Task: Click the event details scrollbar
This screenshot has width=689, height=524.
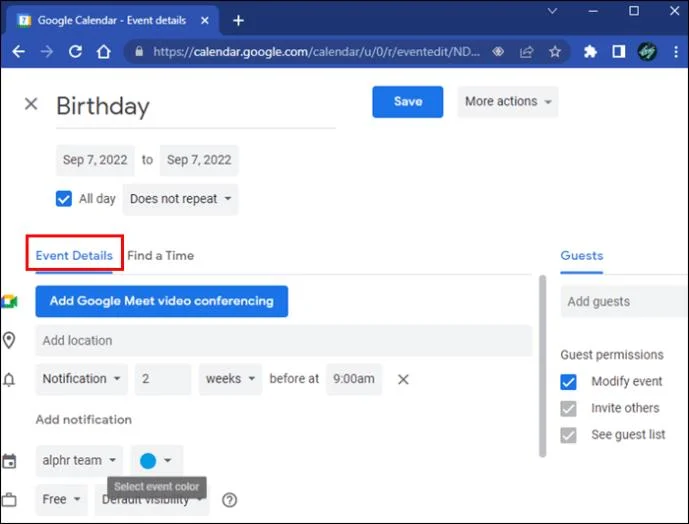Action: pos(543,366)
